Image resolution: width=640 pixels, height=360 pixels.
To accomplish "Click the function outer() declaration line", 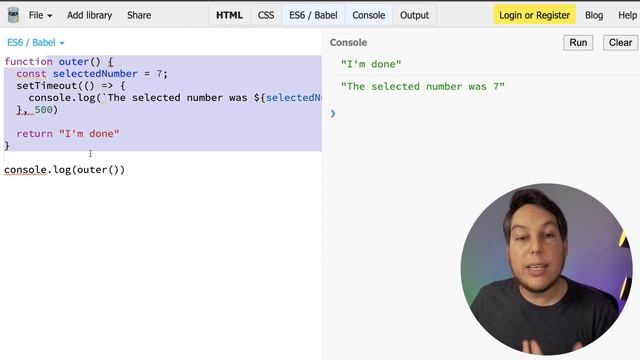I will click(x=59, y=62).
